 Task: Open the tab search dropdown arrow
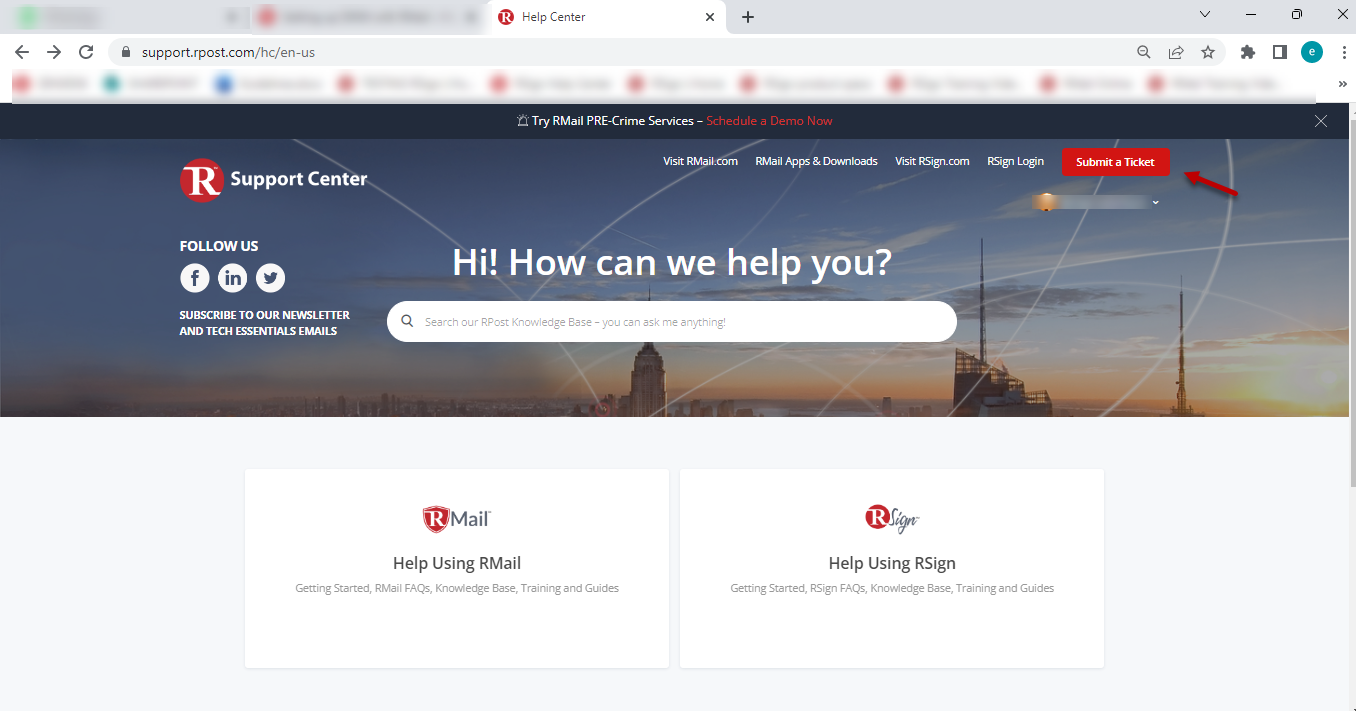1205,14
